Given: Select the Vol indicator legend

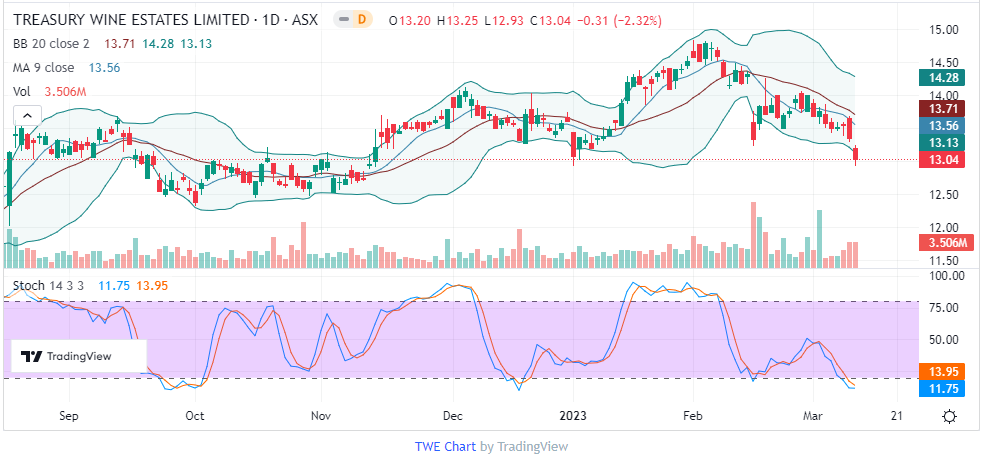Looking at the screenshot, I should [x=21, y=92].
